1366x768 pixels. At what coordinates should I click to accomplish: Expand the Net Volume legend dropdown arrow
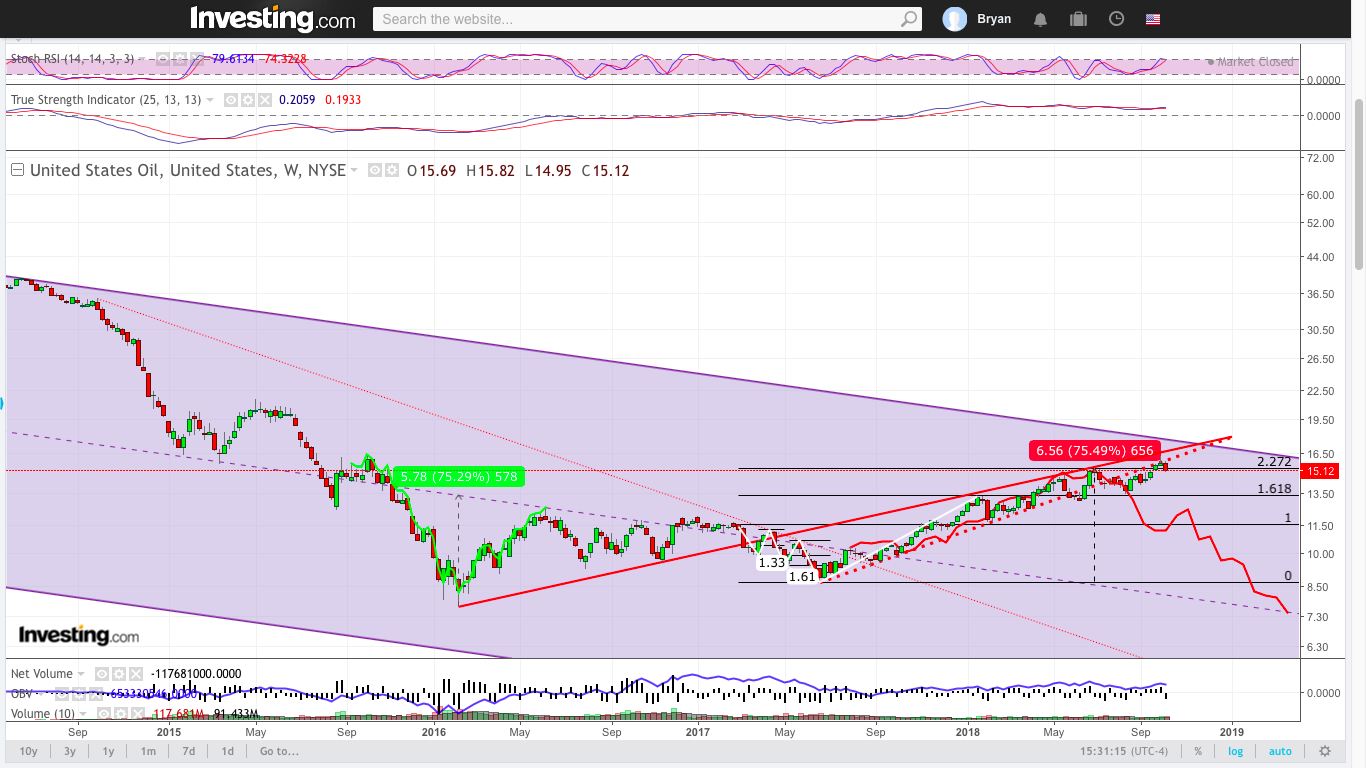tap(82, 675)
